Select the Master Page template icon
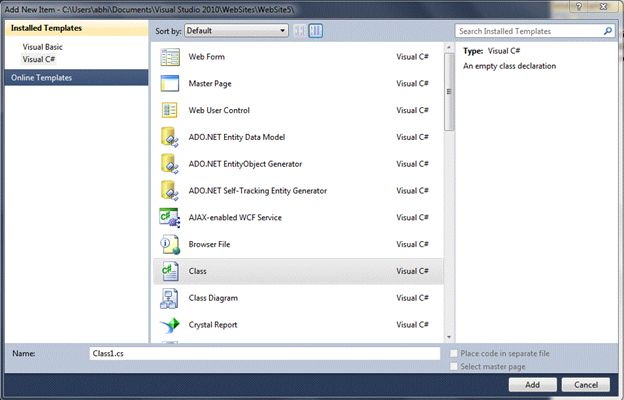This screenshot has height=400, width=624. point(170,84)
